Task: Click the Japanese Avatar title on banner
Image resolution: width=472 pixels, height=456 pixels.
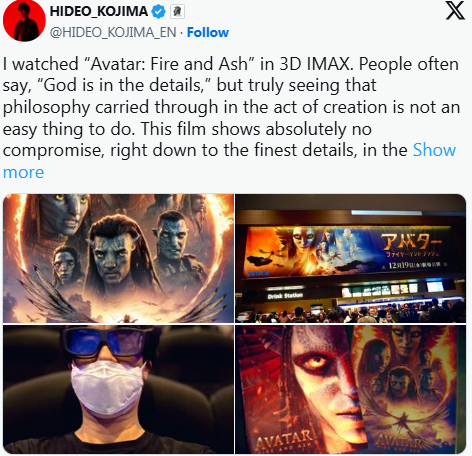Action: click(x=412, y=242)
